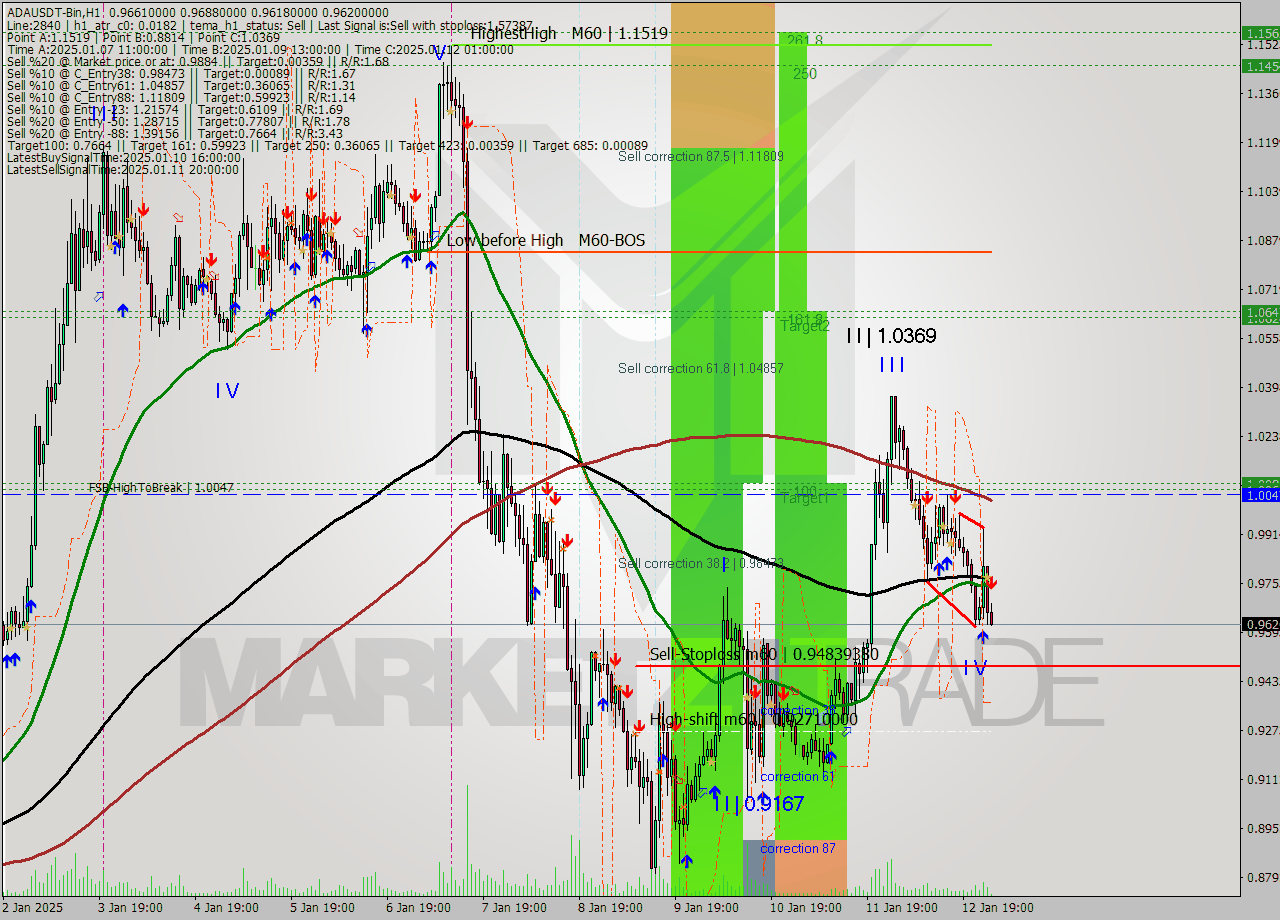The image size is (1280, 920).
Task: Click the '2 Jan 2025' time axis label
Action: click(x=32, y=908)
